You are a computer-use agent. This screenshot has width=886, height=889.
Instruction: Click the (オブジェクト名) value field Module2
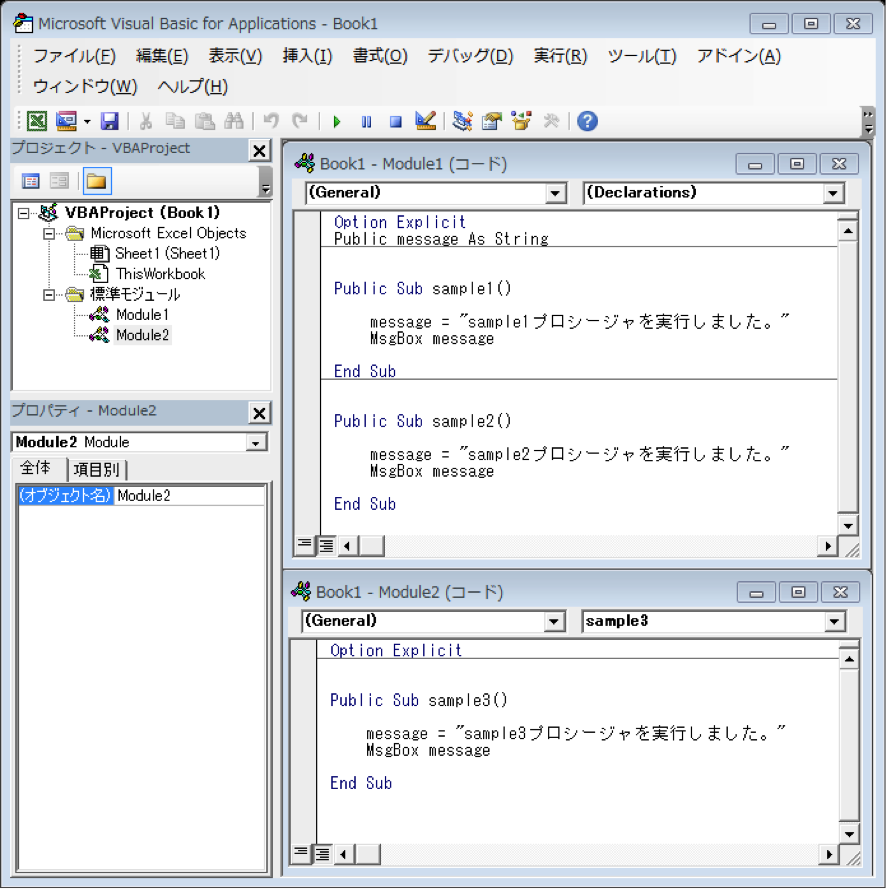pos(189,496)
